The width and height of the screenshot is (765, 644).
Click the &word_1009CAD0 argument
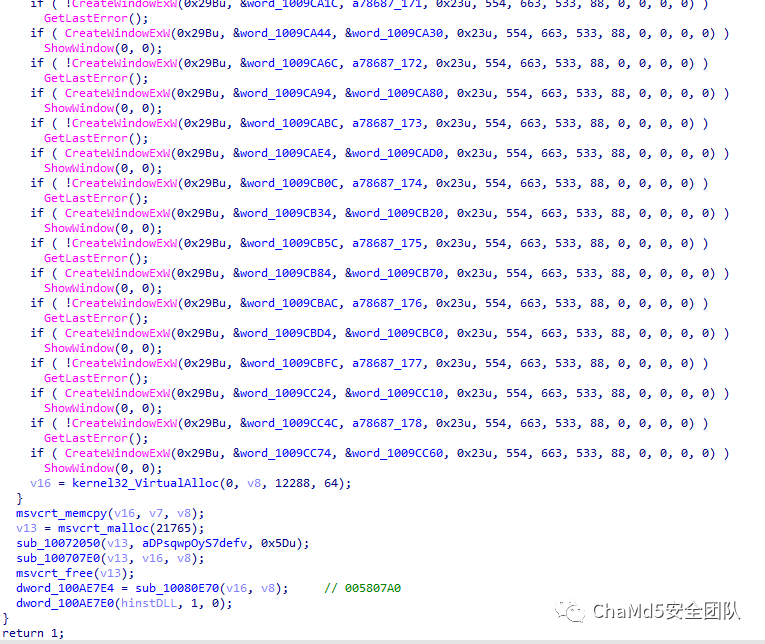(x=394, y=153)
